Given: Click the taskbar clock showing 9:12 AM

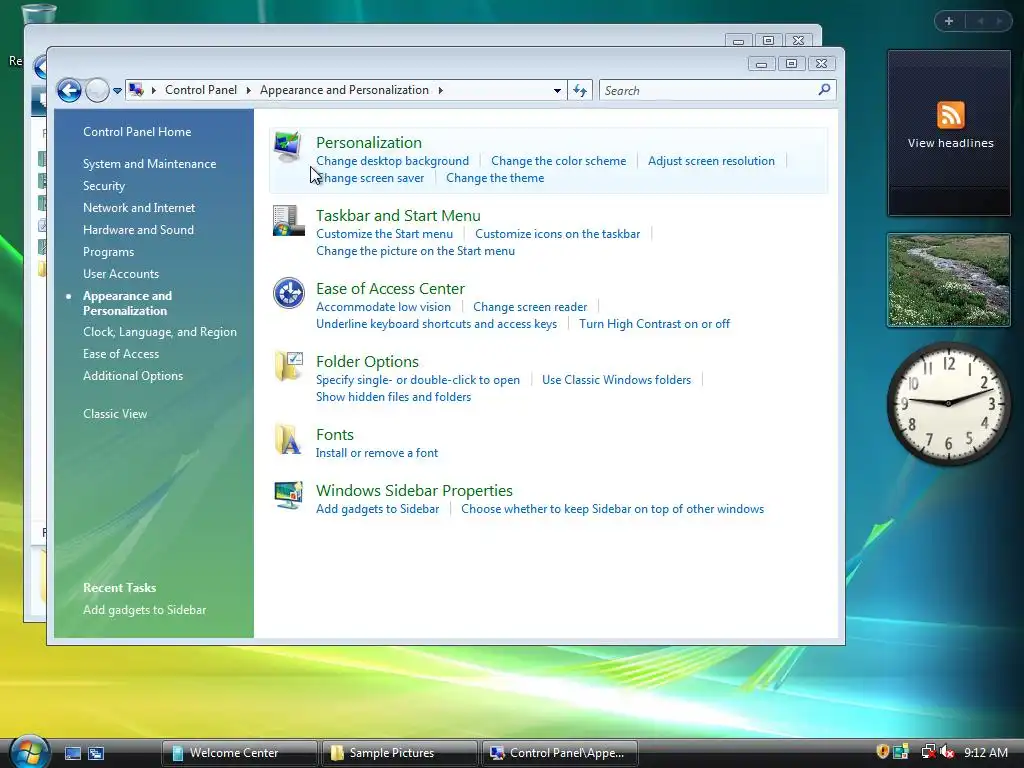Looking at the screenshot, I should [986, 752].
